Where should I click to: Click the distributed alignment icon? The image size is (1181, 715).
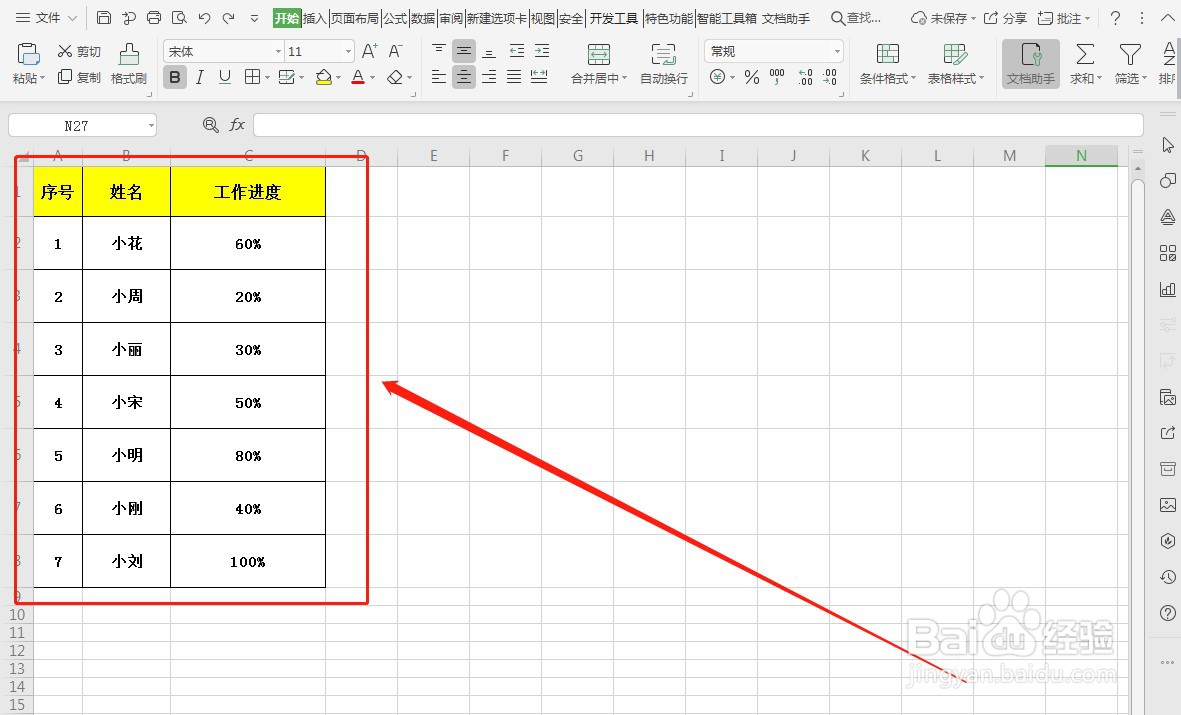click(x=539, y=77)
